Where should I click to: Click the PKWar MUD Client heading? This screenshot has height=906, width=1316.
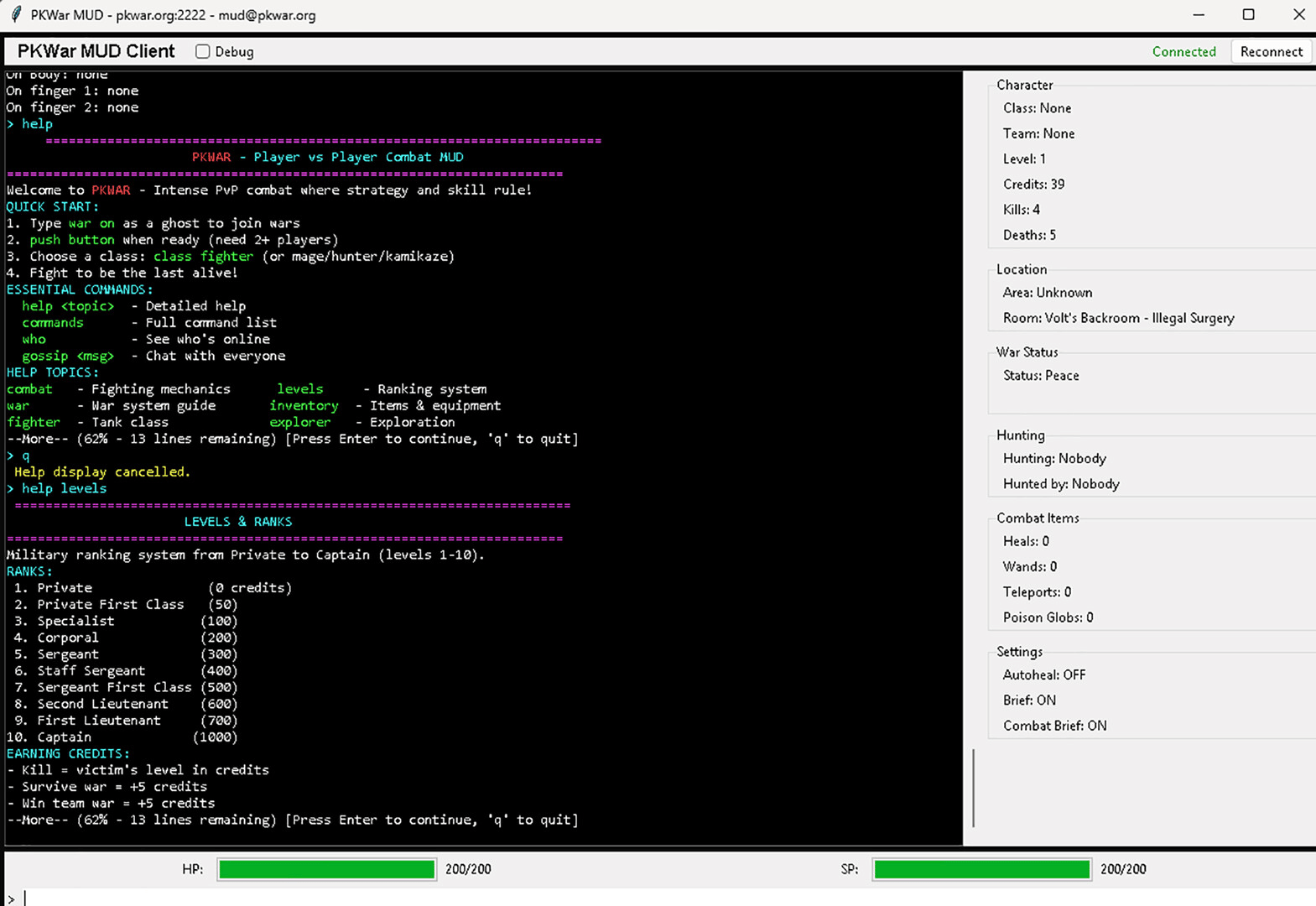[96, 52]
